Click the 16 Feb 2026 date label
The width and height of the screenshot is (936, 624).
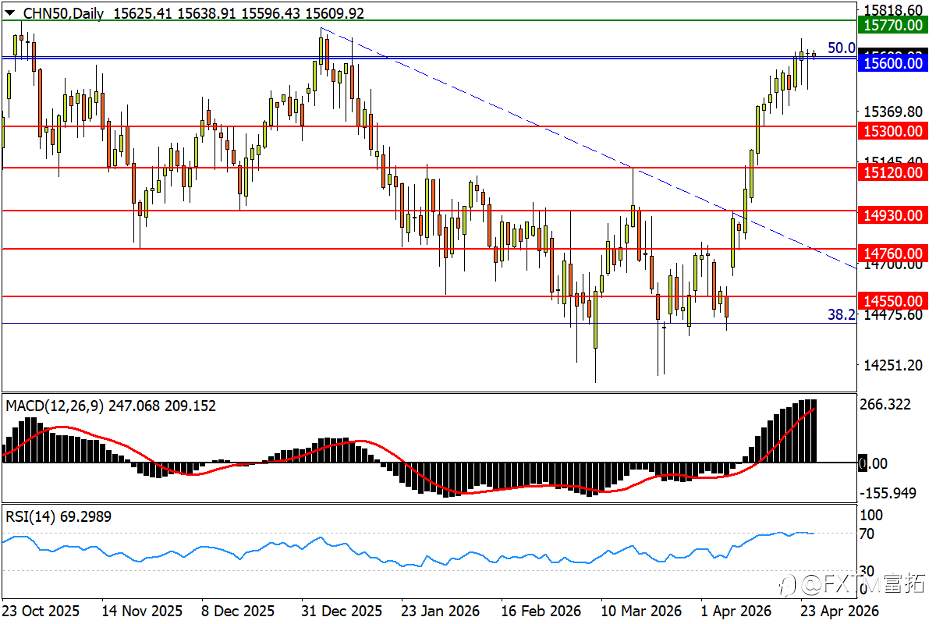point(541,611)
